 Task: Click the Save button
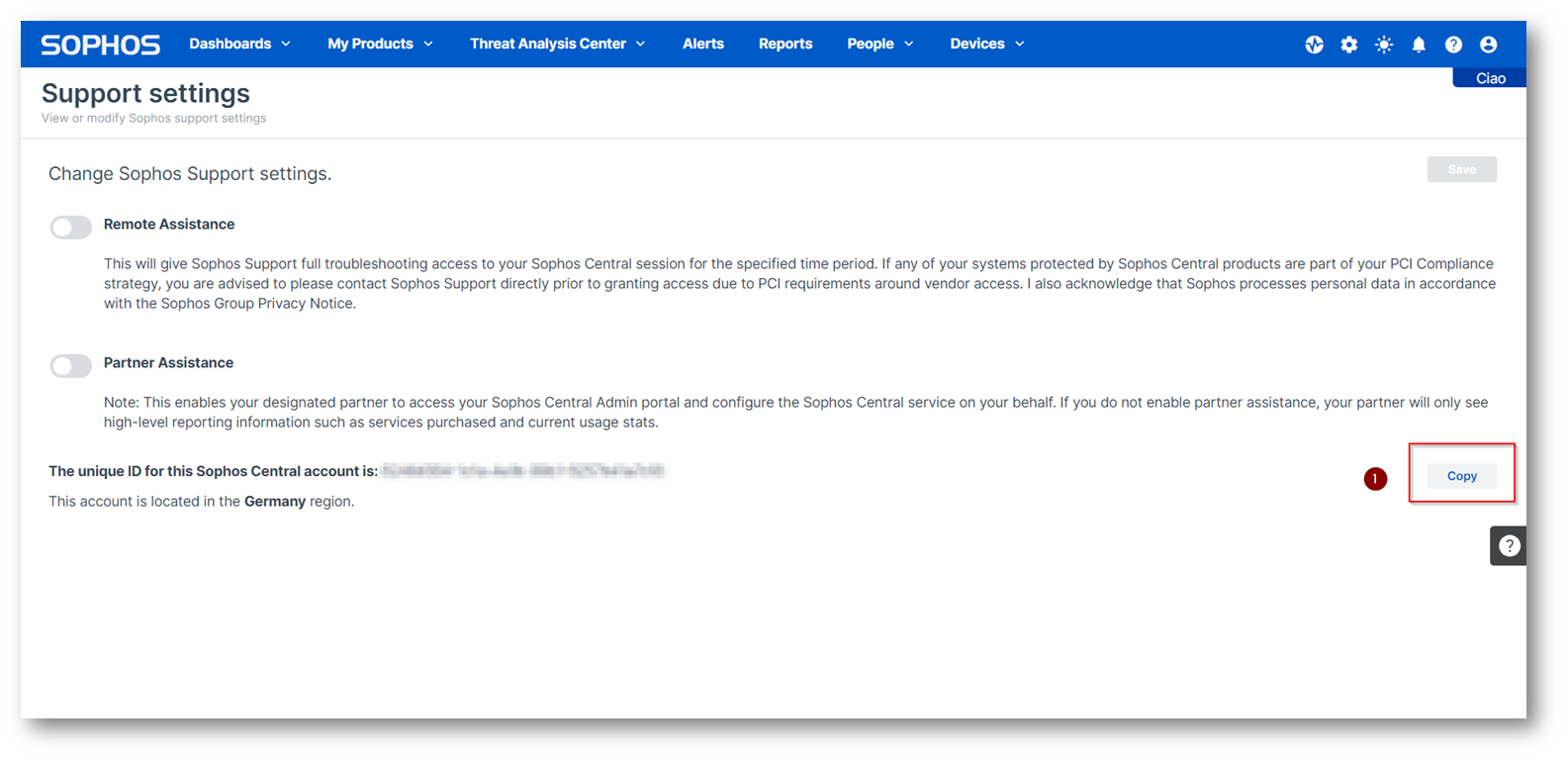click(1461, 169)
